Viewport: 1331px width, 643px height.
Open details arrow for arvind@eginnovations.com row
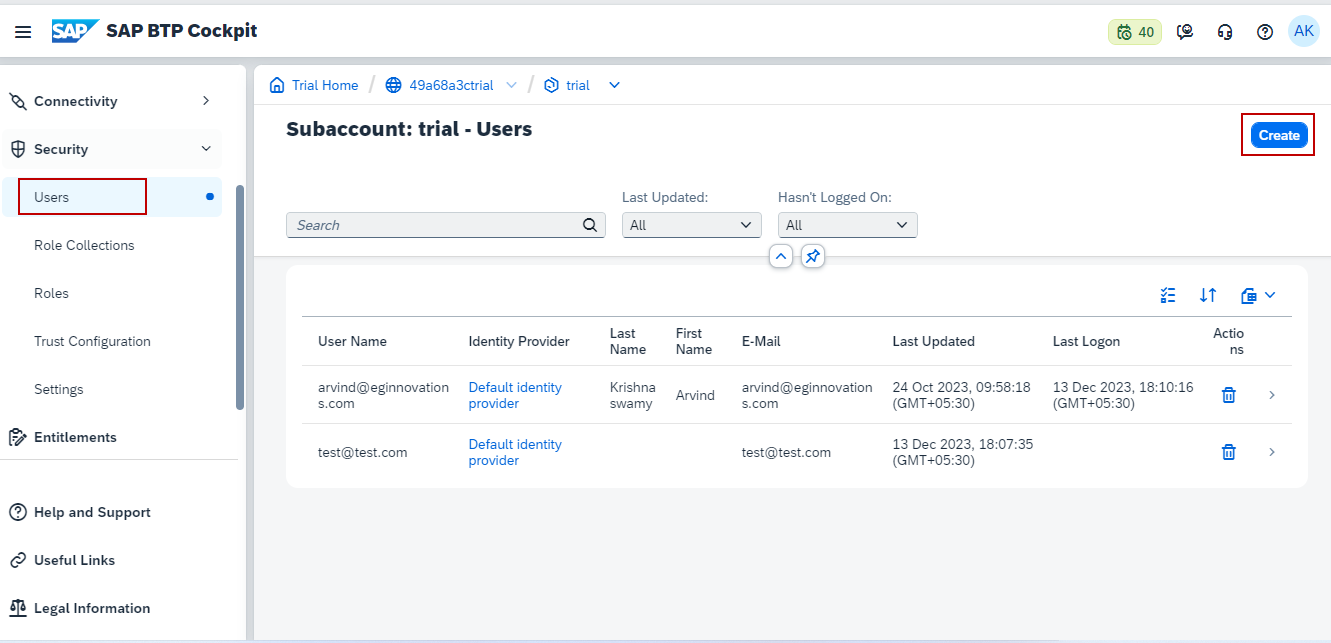[x=1272, y=395]
